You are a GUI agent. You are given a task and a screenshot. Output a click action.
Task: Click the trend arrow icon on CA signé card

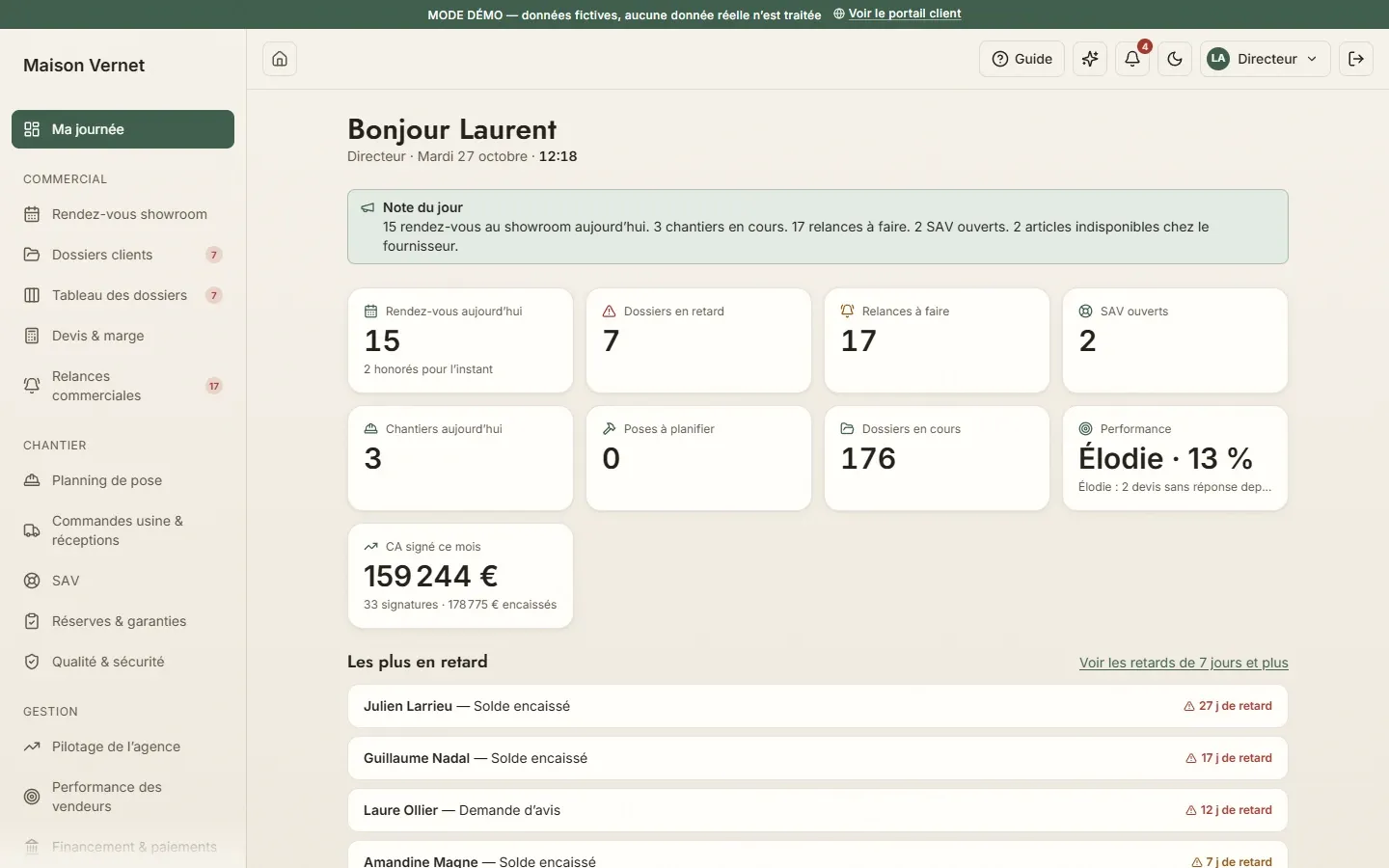370,547
